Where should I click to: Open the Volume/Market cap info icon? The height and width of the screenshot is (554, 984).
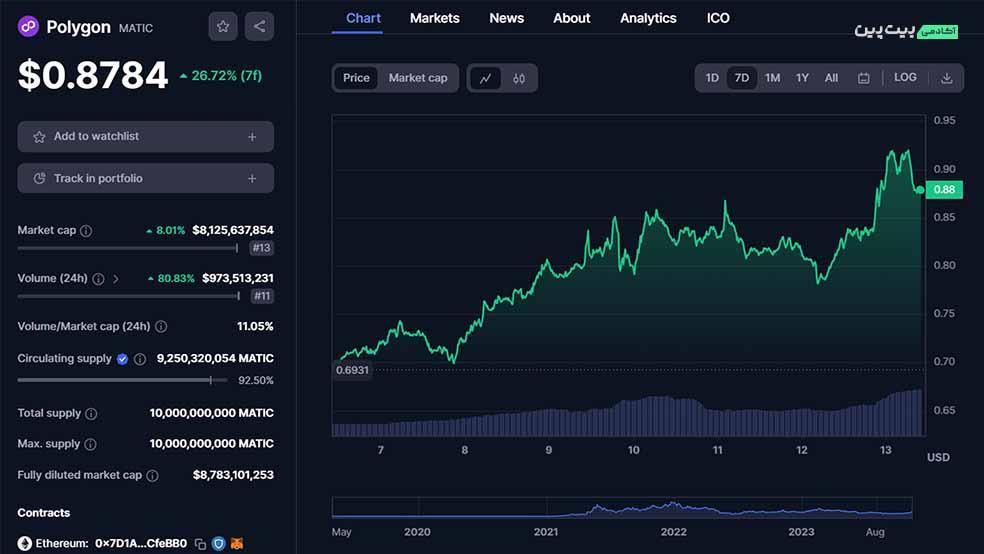click(161, 326)
